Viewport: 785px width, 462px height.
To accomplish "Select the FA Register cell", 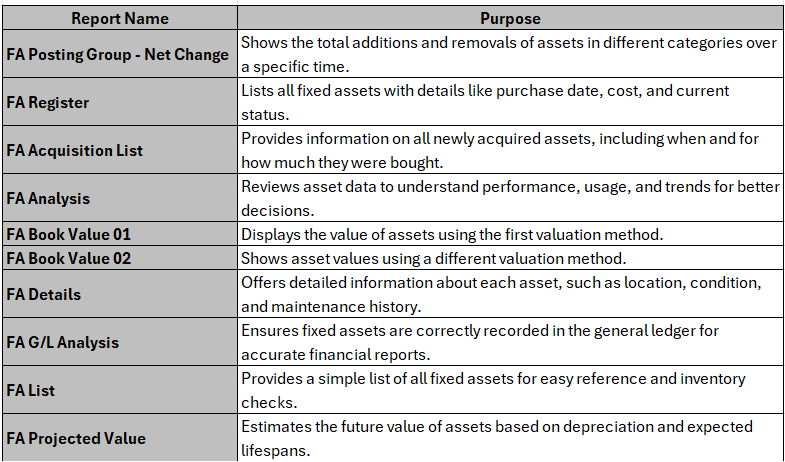I will pyautogui.click(x=120, y=102).
